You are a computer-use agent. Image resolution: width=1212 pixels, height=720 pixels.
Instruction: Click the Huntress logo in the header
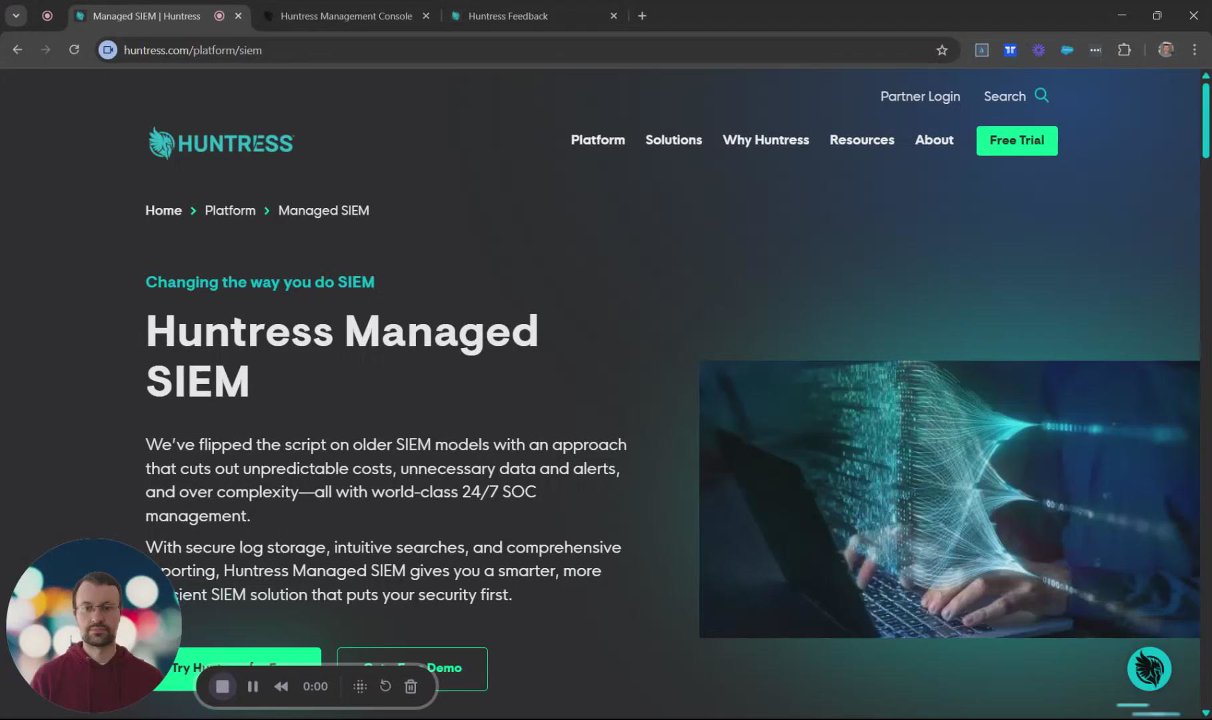(221, 143)
